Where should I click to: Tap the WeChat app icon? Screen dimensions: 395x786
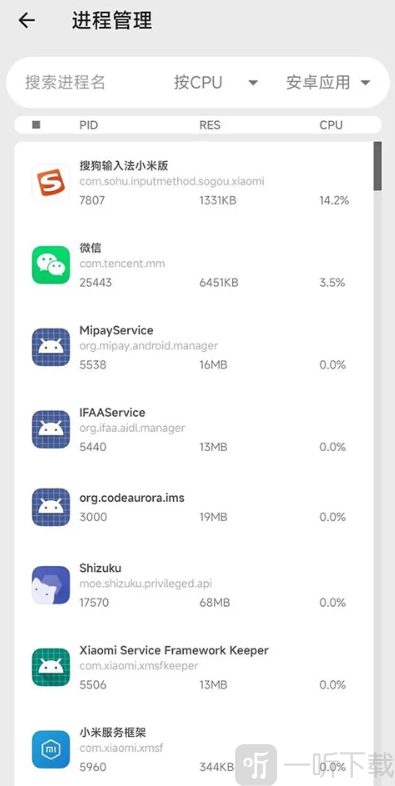(51, 265)
